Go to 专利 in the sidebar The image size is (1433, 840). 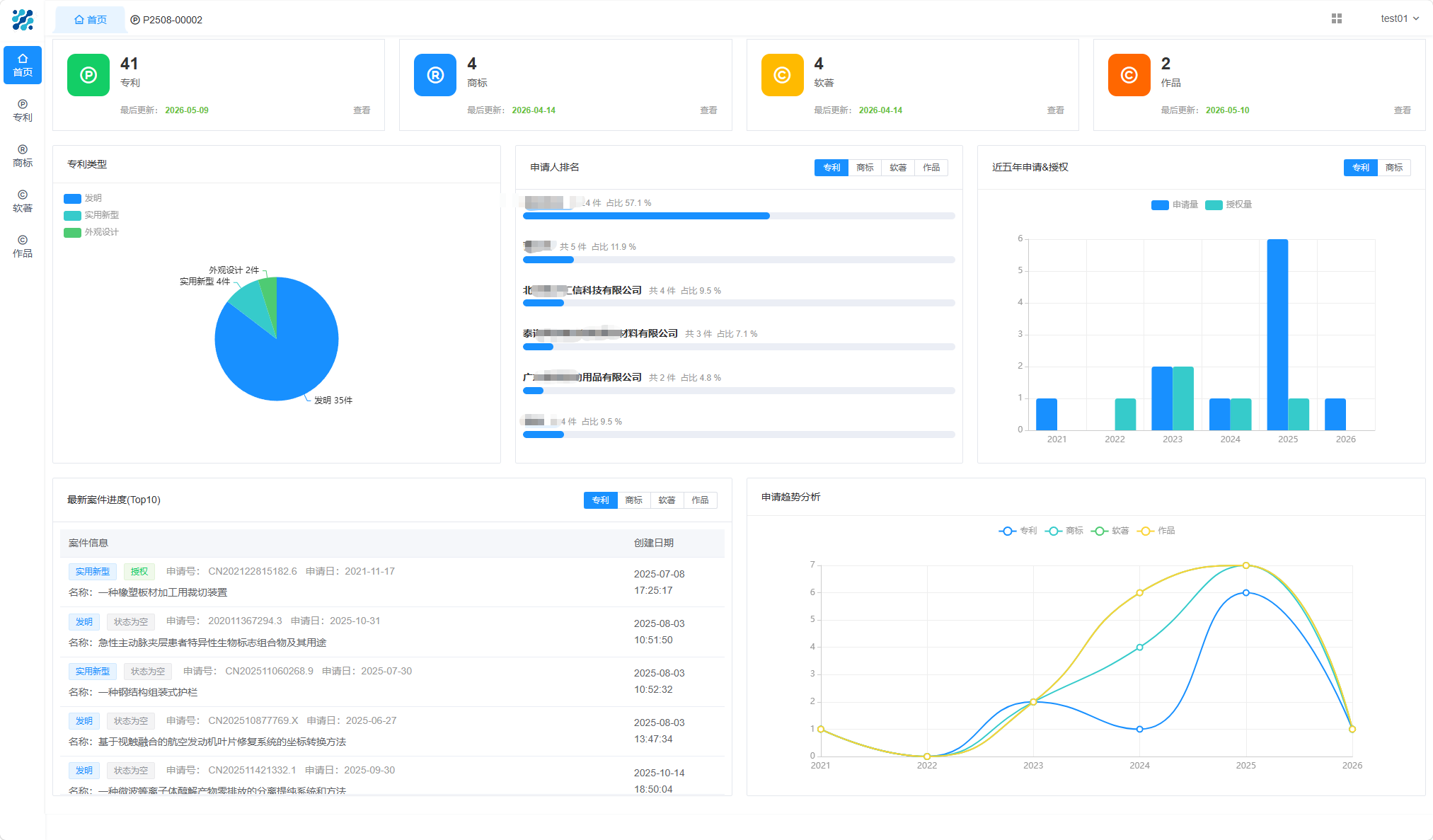point(23,110)
